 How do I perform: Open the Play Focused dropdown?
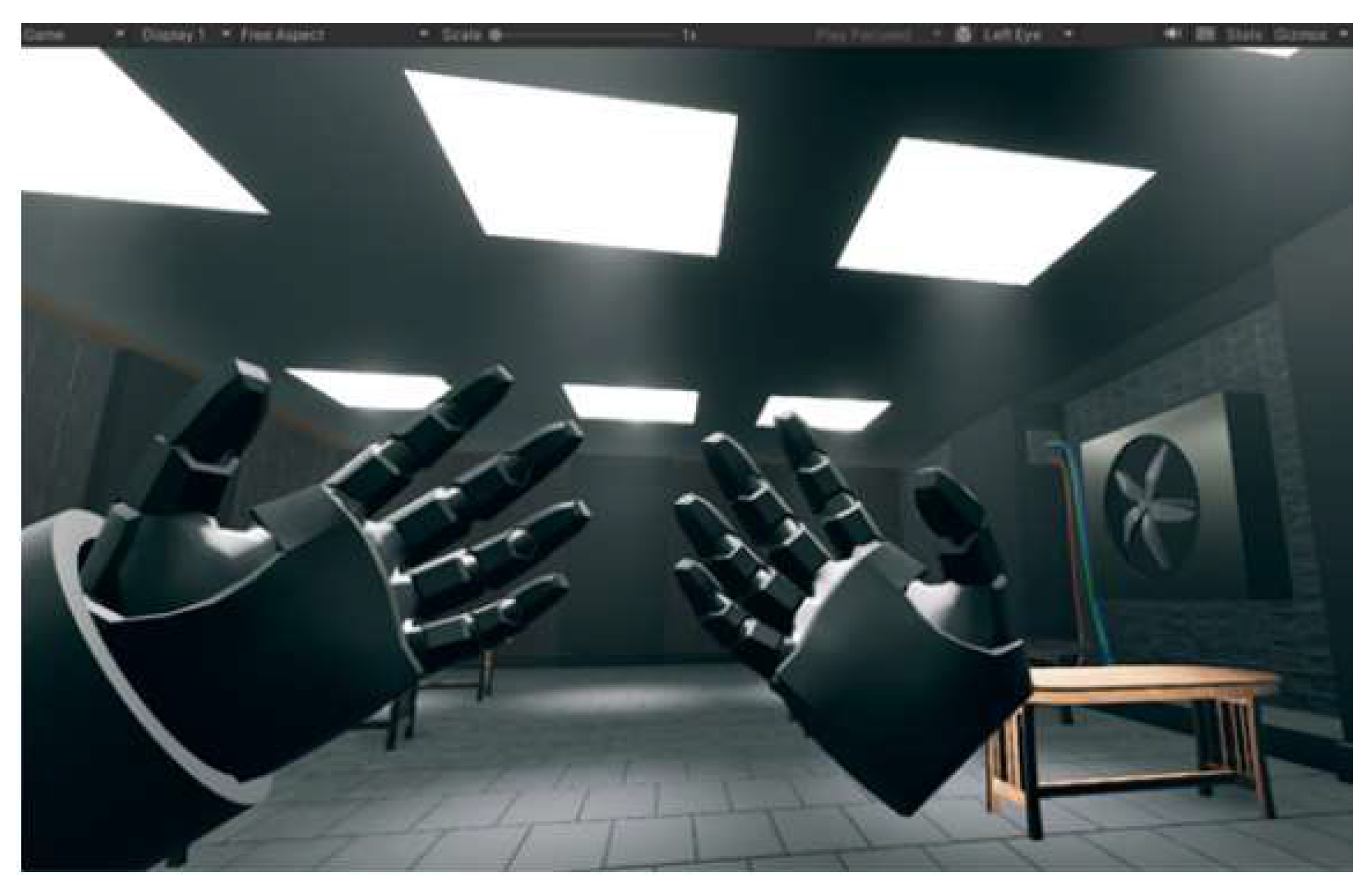(x=936, y=34)
